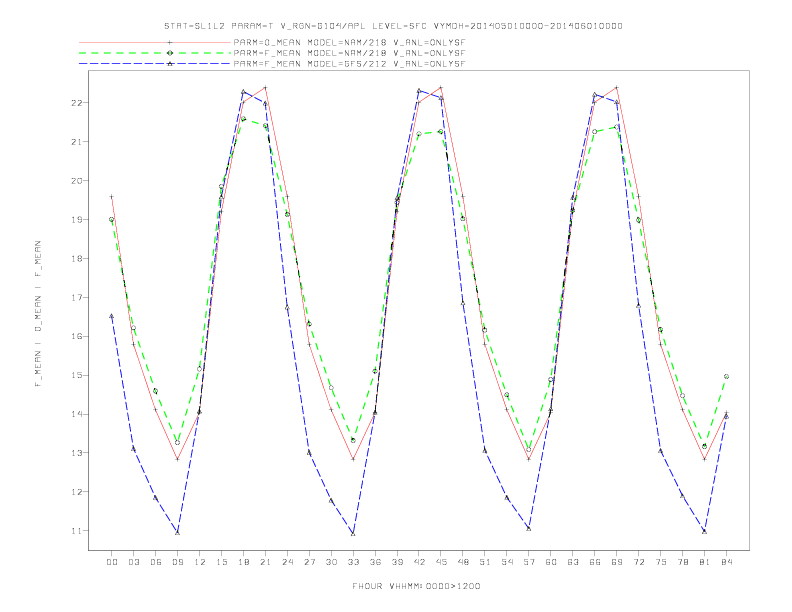The width and height of the screenshot is (792, 612).
Task: Click green circle data point at hour 84
Action: click(x=726, y=376)
